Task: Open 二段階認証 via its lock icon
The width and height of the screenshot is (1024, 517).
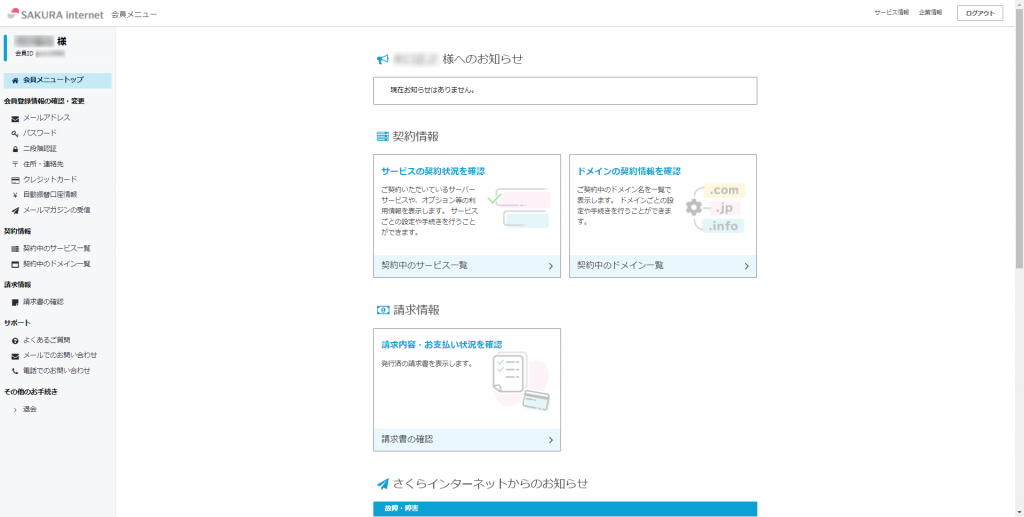Action: point(15,149)
